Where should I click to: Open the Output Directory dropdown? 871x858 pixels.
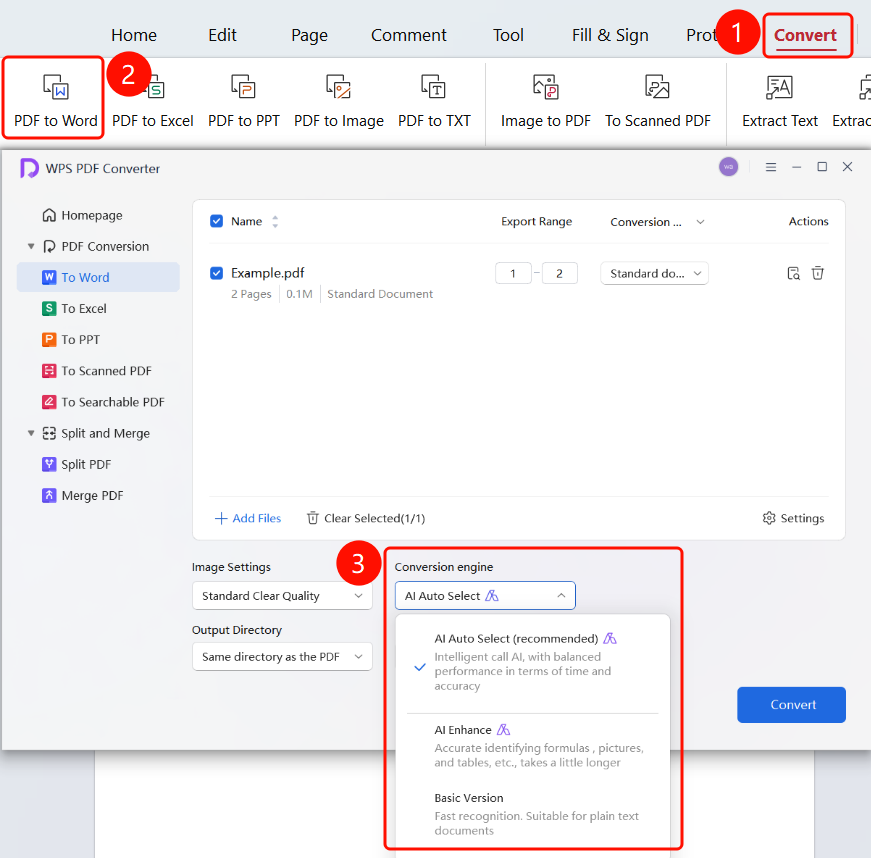coord(282,657)
